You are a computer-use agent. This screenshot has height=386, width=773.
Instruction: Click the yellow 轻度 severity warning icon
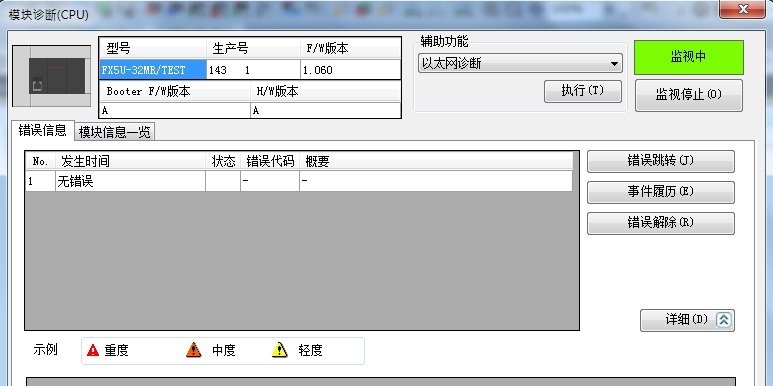(x=280, y=350)
